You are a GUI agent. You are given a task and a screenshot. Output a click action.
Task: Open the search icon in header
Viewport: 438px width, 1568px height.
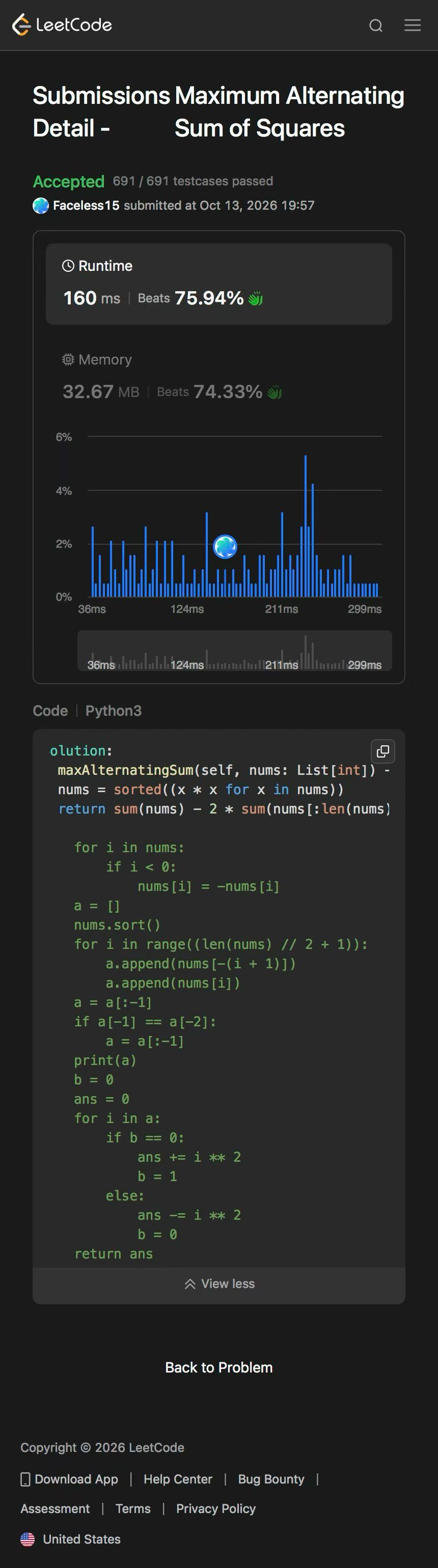click(376, 25)
